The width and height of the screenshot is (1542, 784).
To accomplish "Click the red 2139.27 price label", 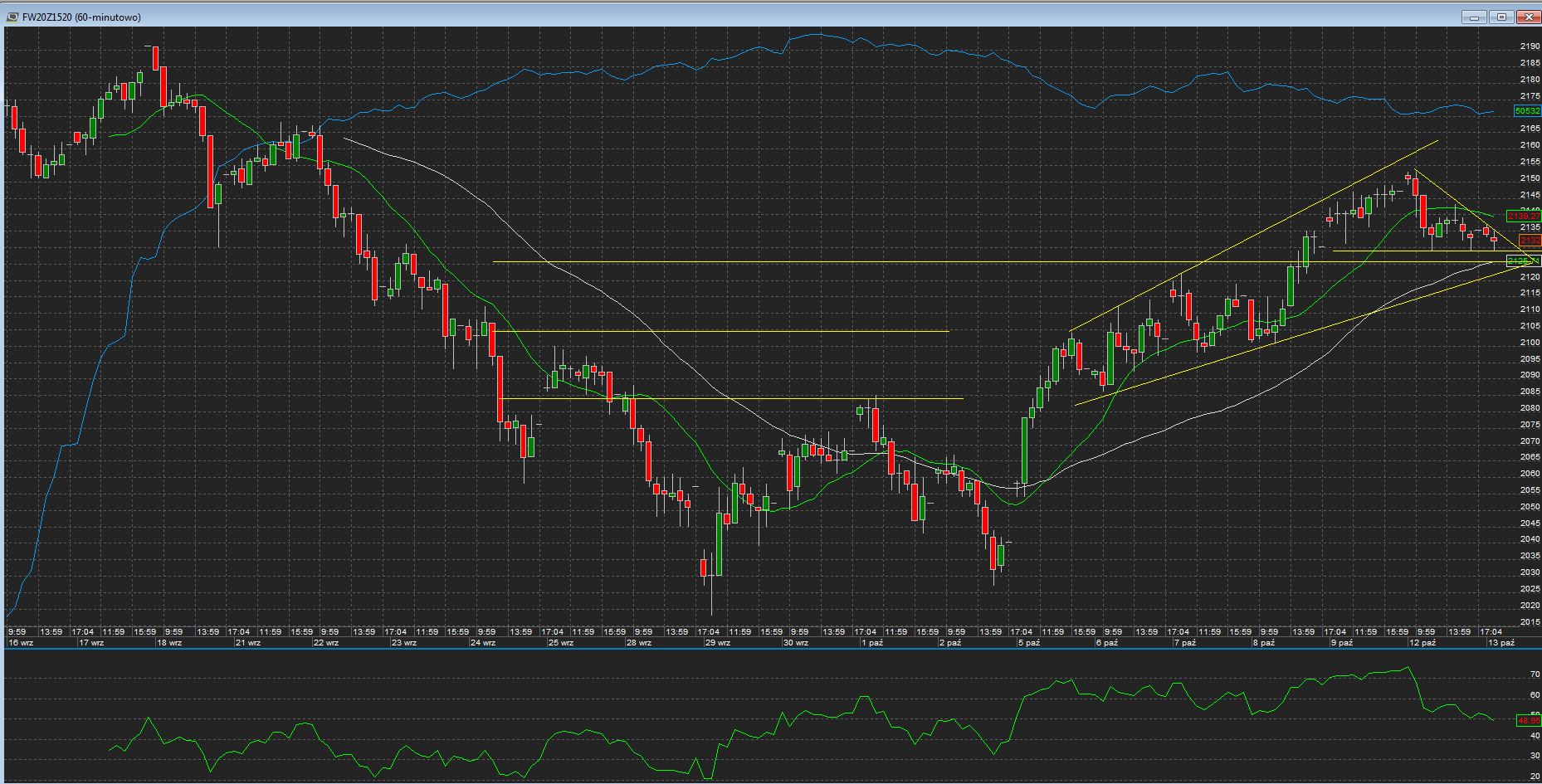I will click(1524, 217).
